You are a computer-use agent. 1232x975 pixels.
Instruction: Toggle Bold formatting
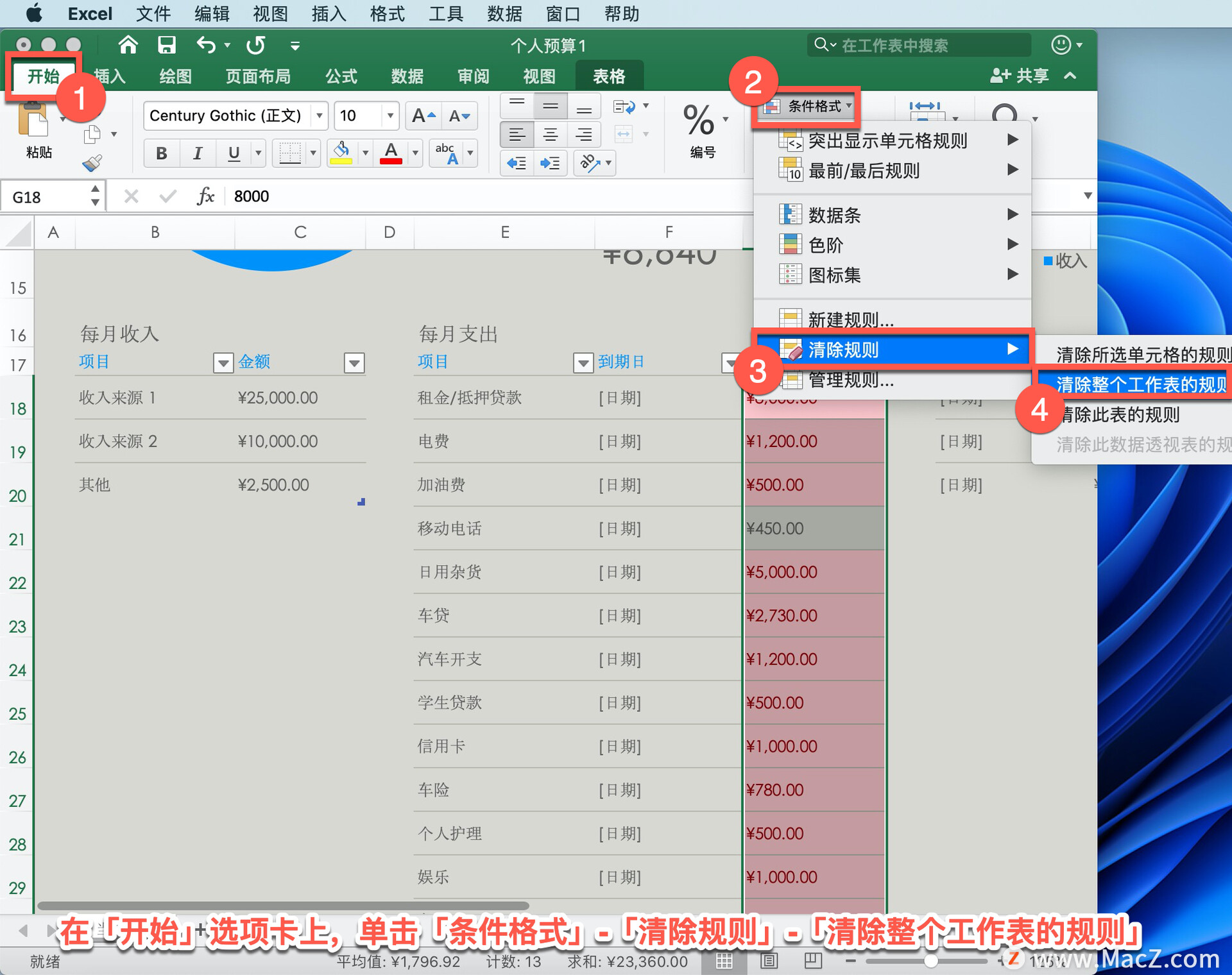pyautogui.click(x=161, y=153)
